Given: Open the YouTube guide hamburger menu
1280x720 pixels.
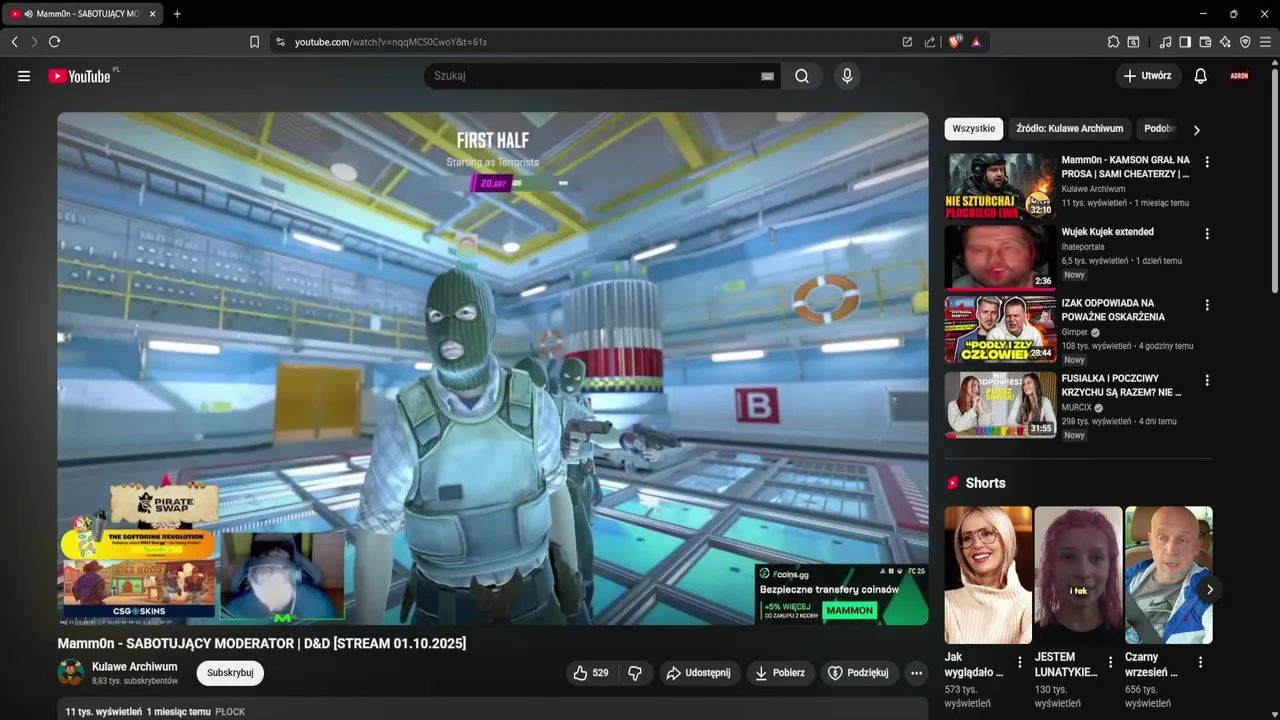Looking at the screenshot, I should (24, 76).
